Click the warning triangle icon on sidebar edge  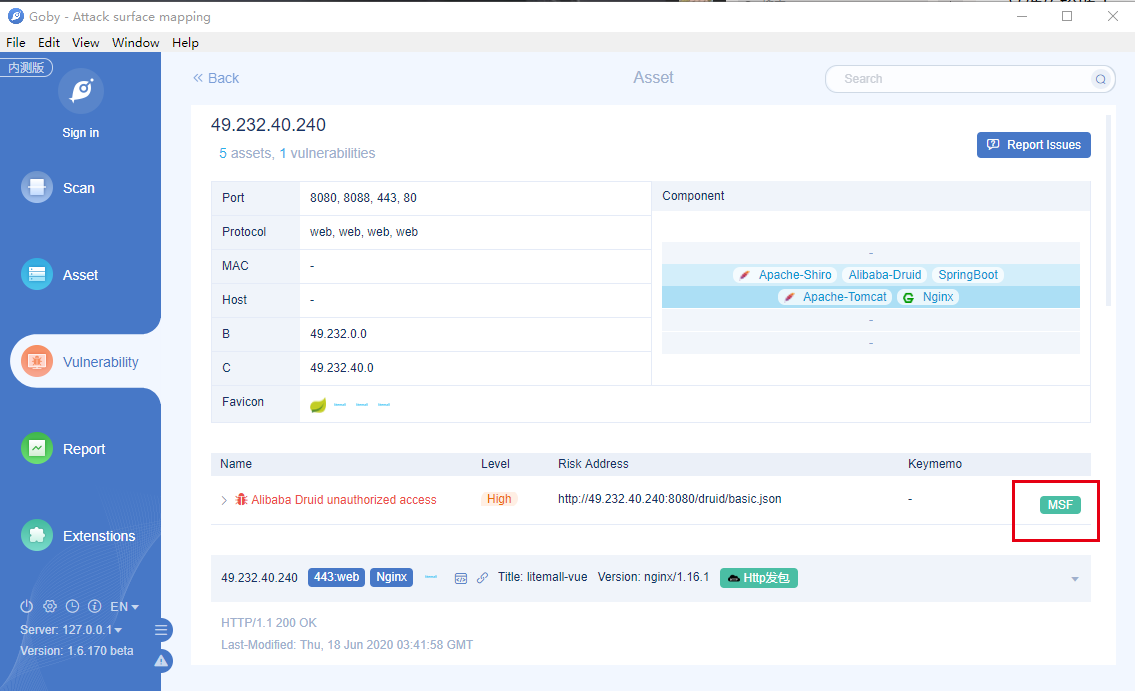click(x=161, y=661)
